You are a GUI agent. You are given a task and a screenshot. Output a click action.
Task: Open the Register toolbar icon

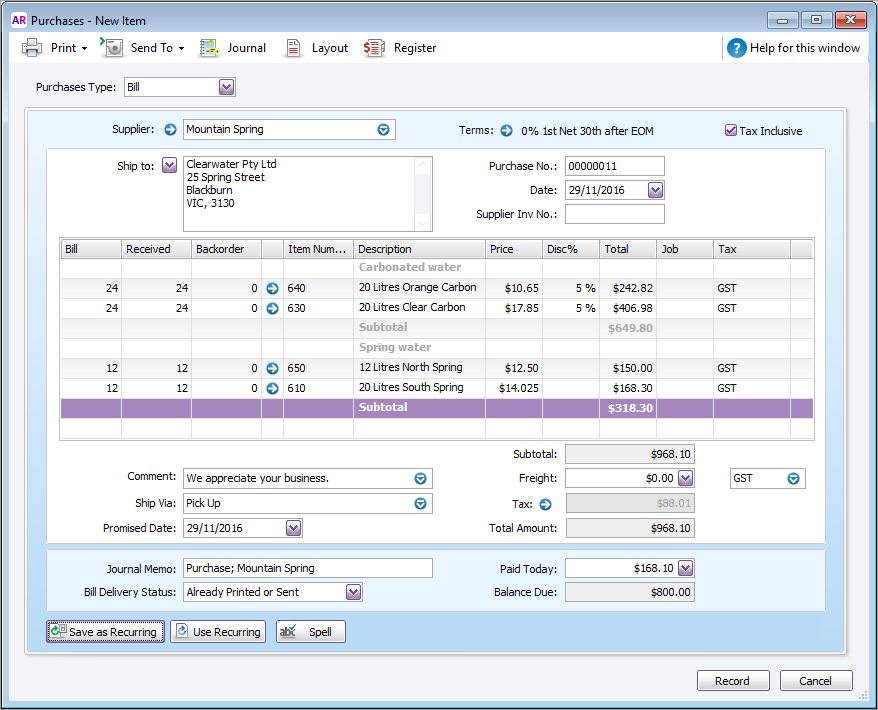pos(374,48)
